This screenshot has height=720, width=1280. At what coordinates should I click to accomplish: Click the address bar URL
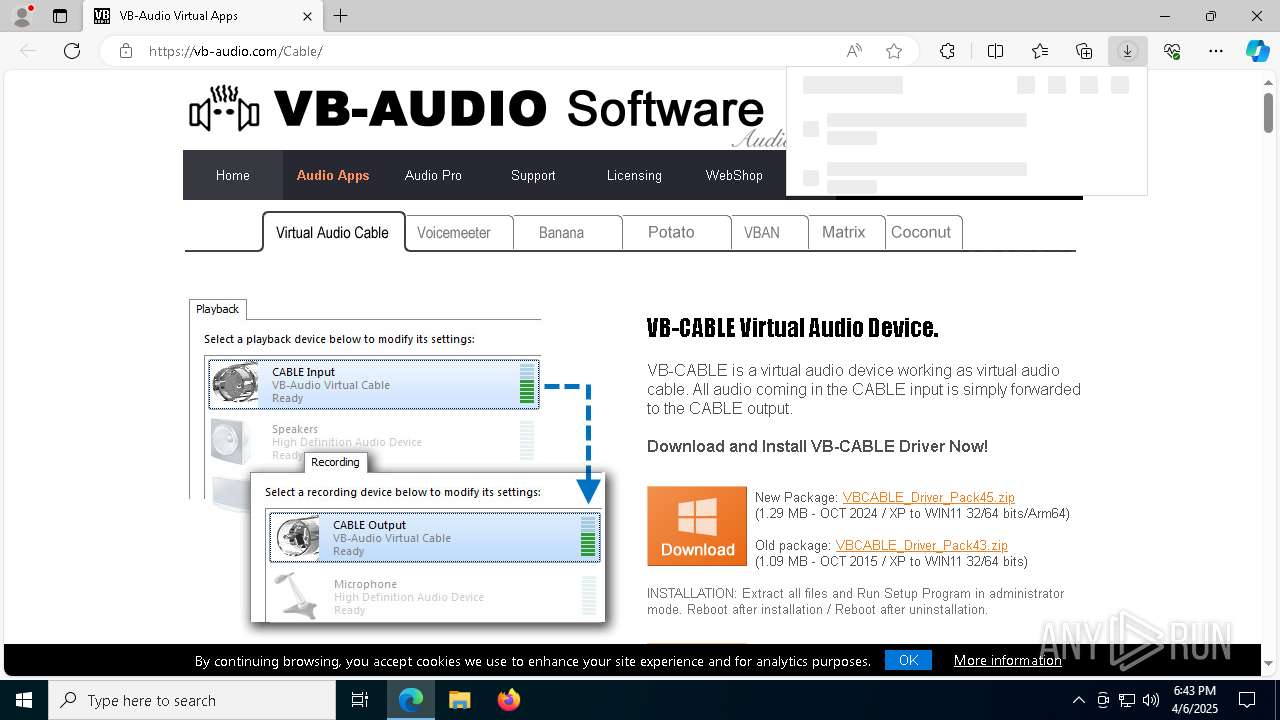coord(236,51)
